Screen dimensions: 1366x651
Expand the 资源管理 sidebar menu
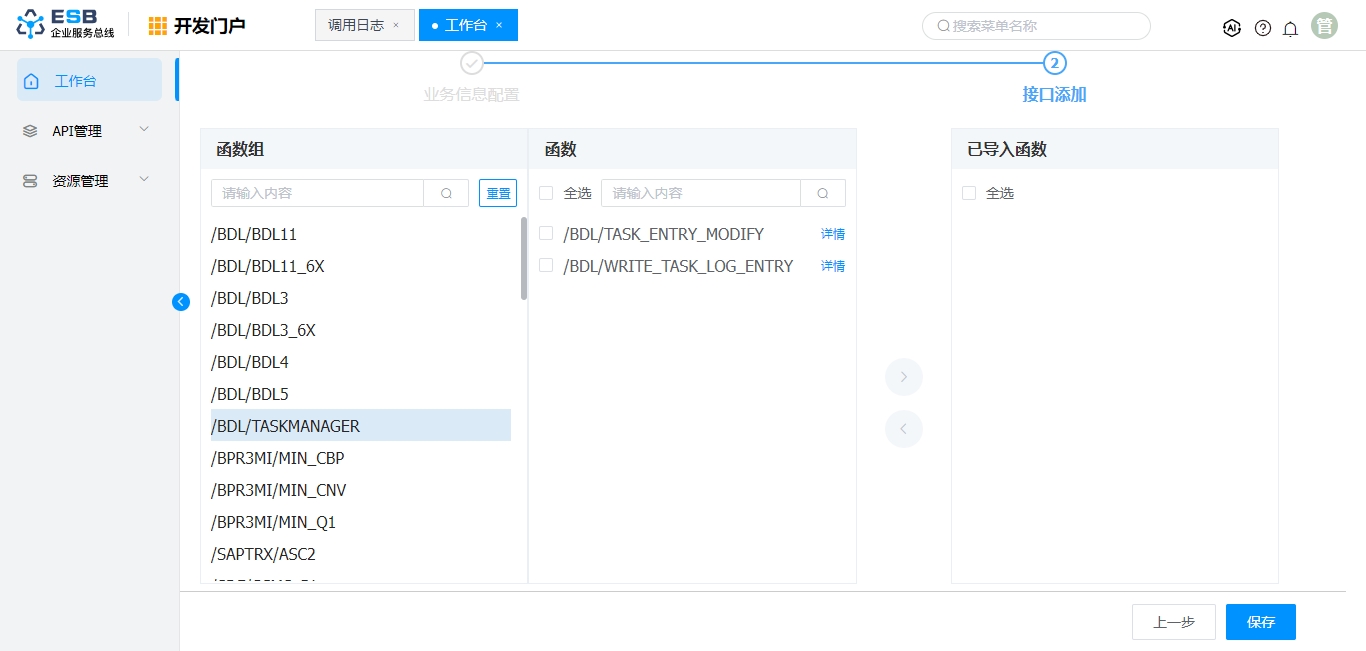pyautogui.click(x=89, y=181)
